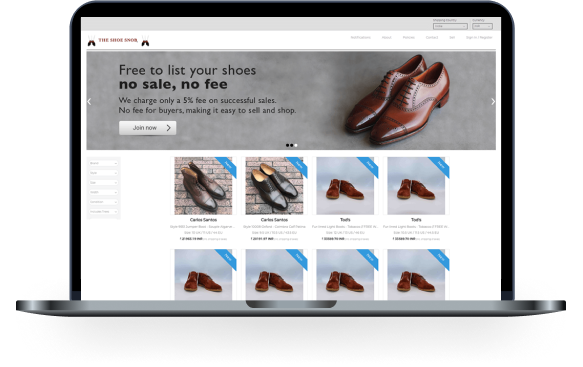This screenshot has height=367, width=583.
Task: Open the Notifications menu item
Action: coord(361,38)
